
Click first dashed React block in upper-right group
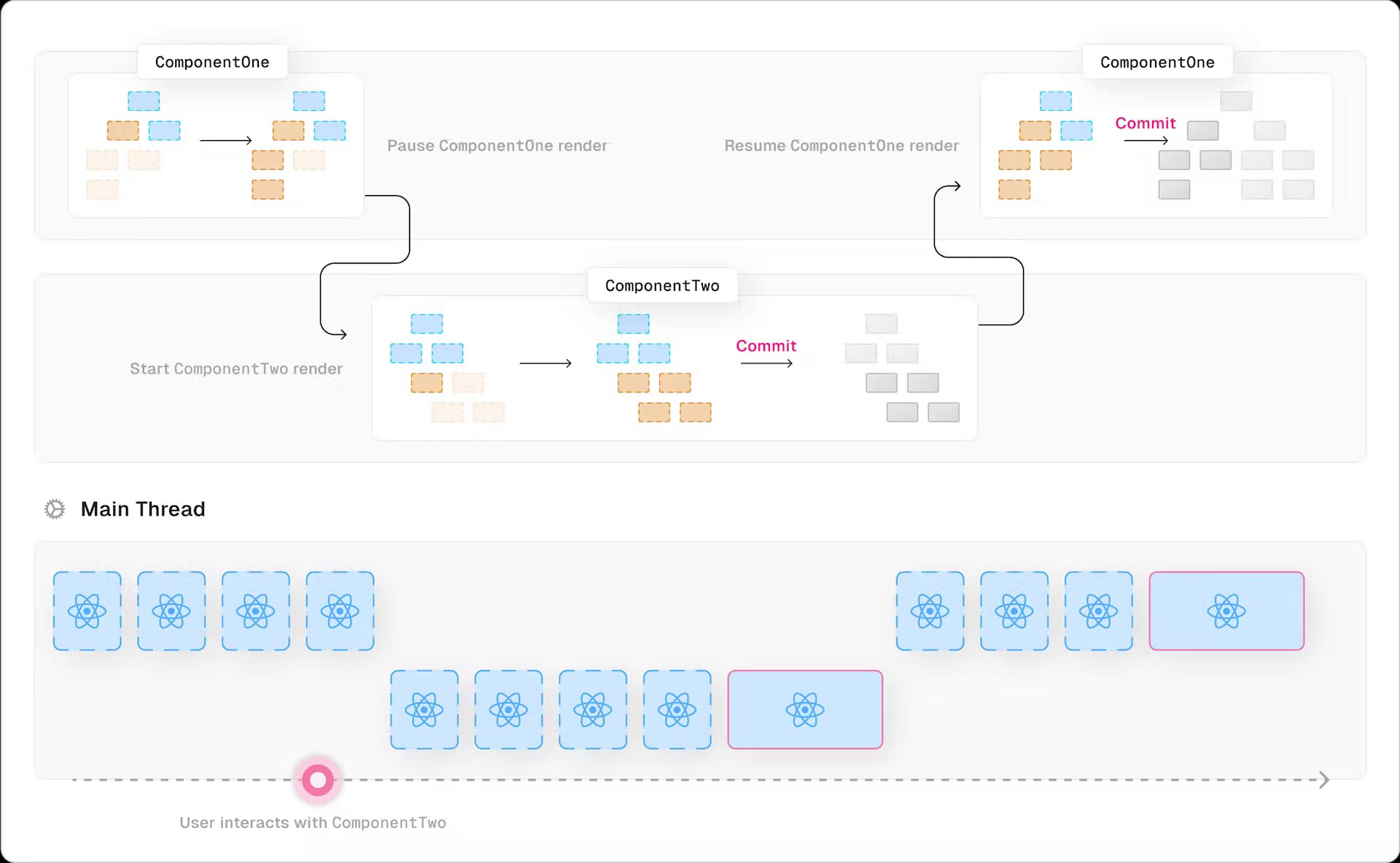(930, 611)
